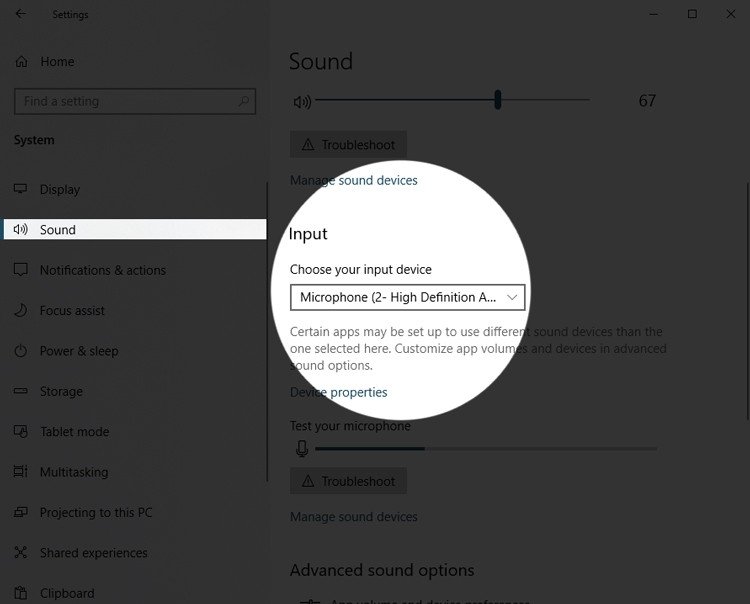The height and width of the screenshot is (604, 750).
Task: Click the right-side content scrollbar
Action: coord(747,301)
